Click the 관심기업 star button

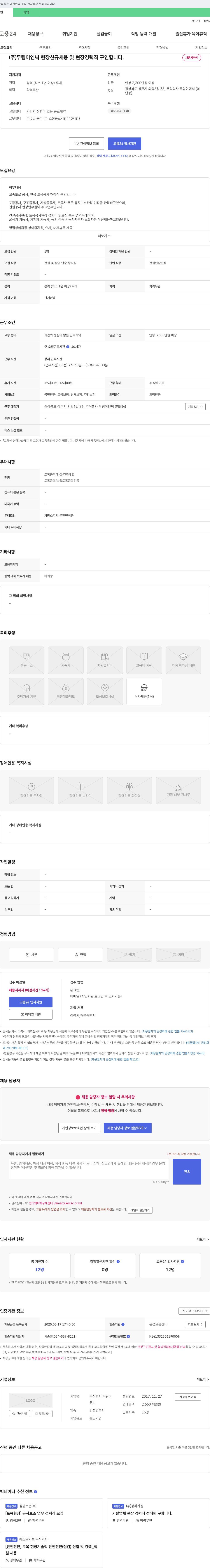pos(19,1413)
